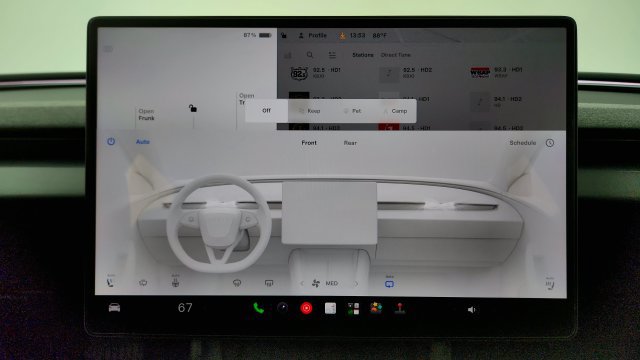Screen dimensions: 640x360
Task: Toggle the front windshield defrost icon
Action: click(x=237, y=282)
